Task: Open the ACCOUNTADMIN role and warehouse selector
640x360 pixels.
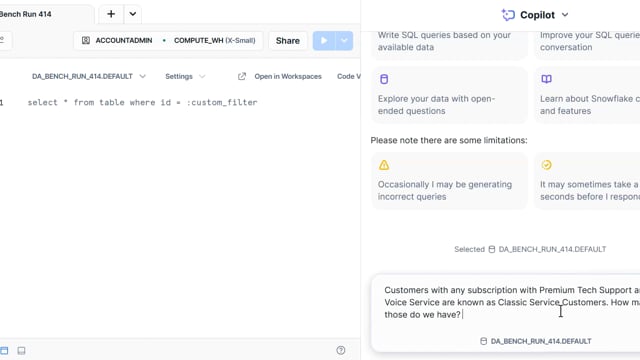Action: point(168,40)
